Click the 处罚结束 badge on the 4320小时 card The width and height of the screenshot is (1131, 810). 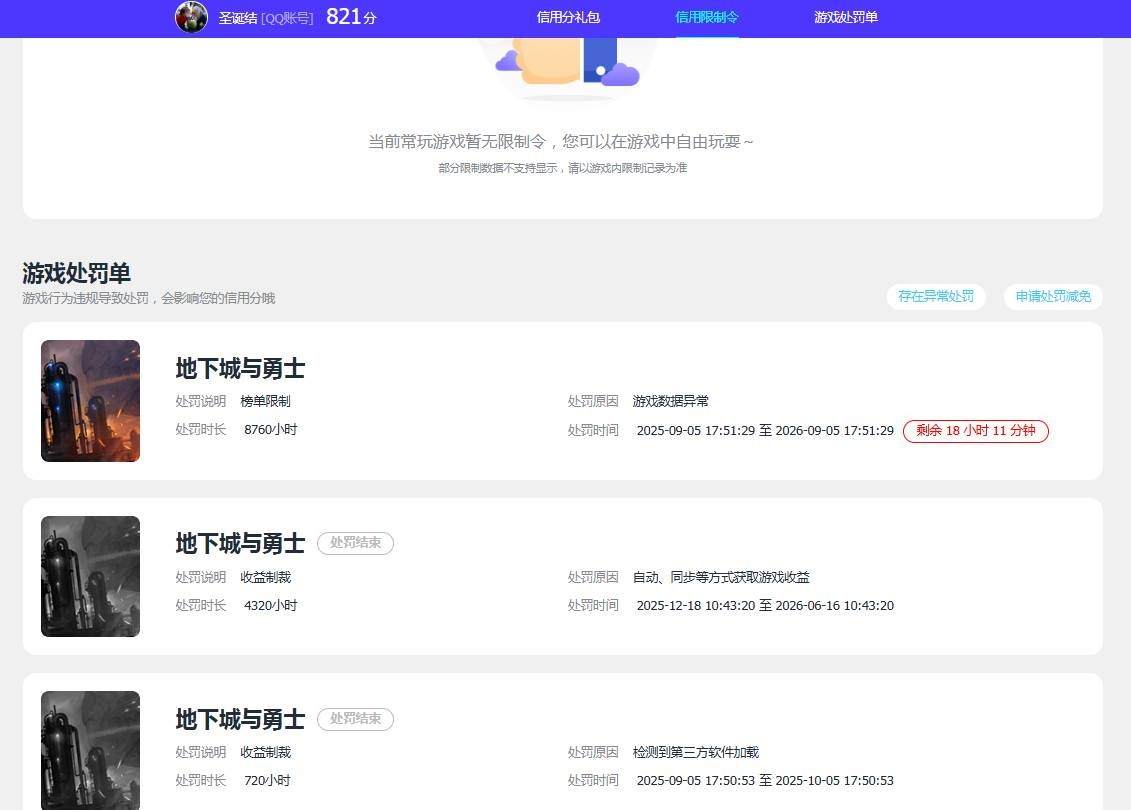pos(356,543)
